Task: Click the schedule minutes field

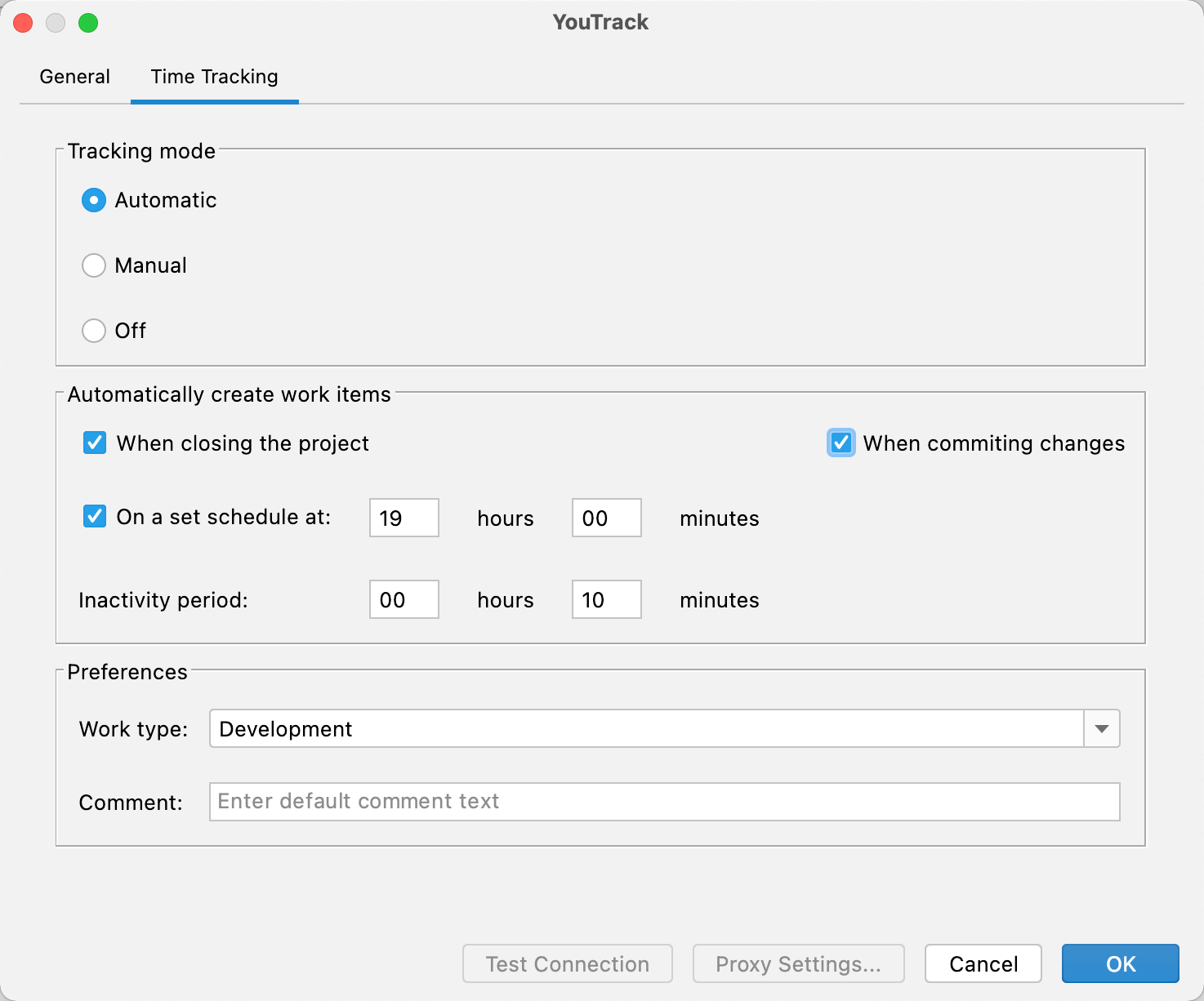Action: click(606, 517)
